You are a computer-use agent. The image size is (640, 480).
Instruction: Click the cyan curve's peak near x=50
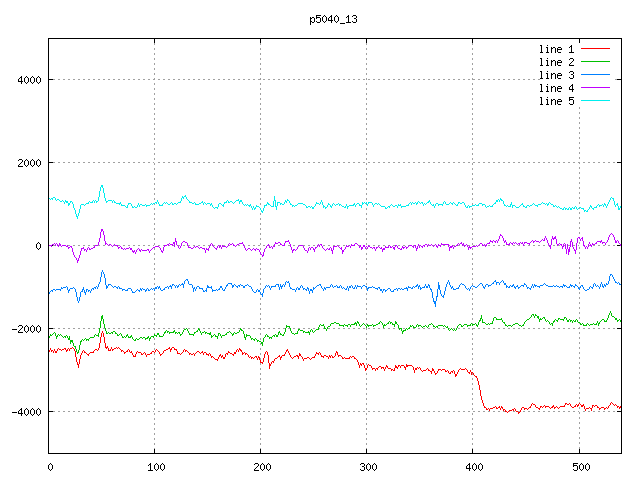point(102,186)
